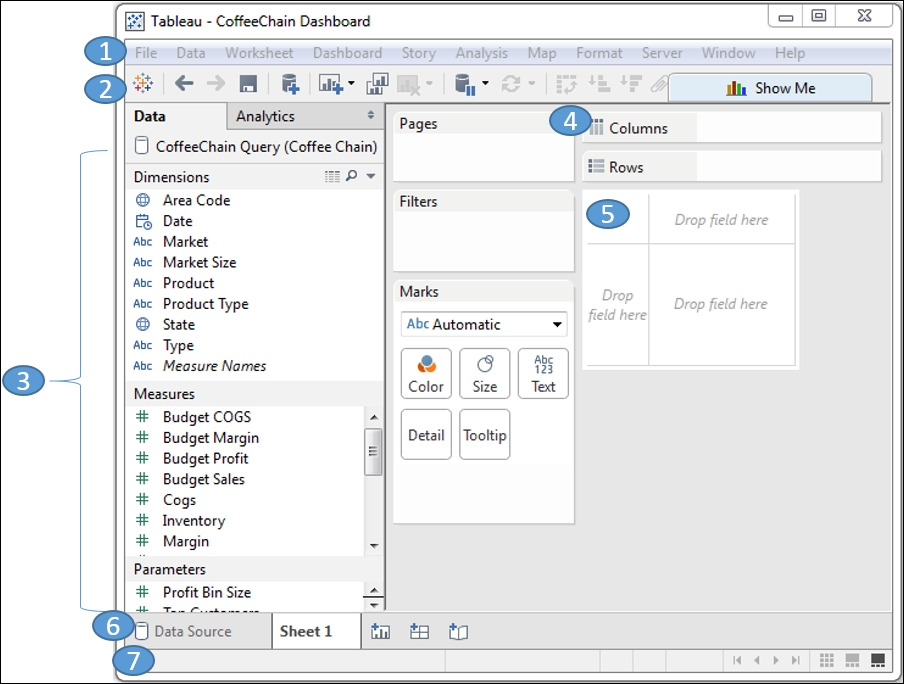Open the Dimensions pane menu arrow
The width and height of the screenshot is (904, 684).
pyautogui.click(x=371, y=176)
